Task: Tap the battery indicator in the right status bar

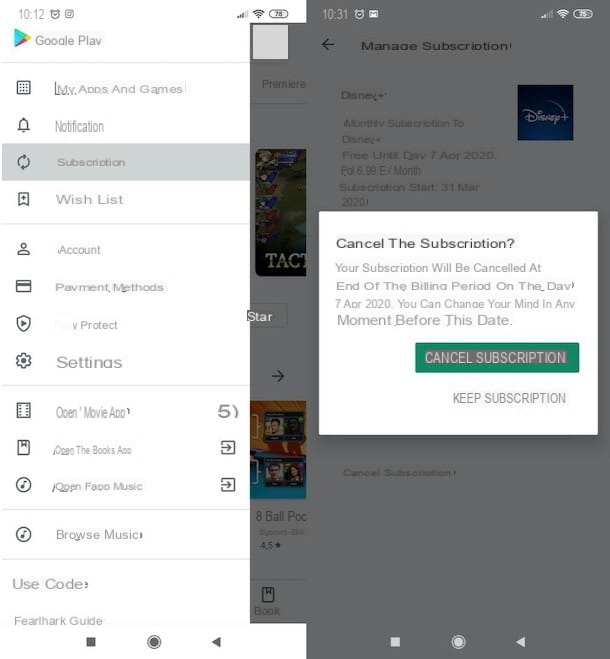Action: (583, 14)
